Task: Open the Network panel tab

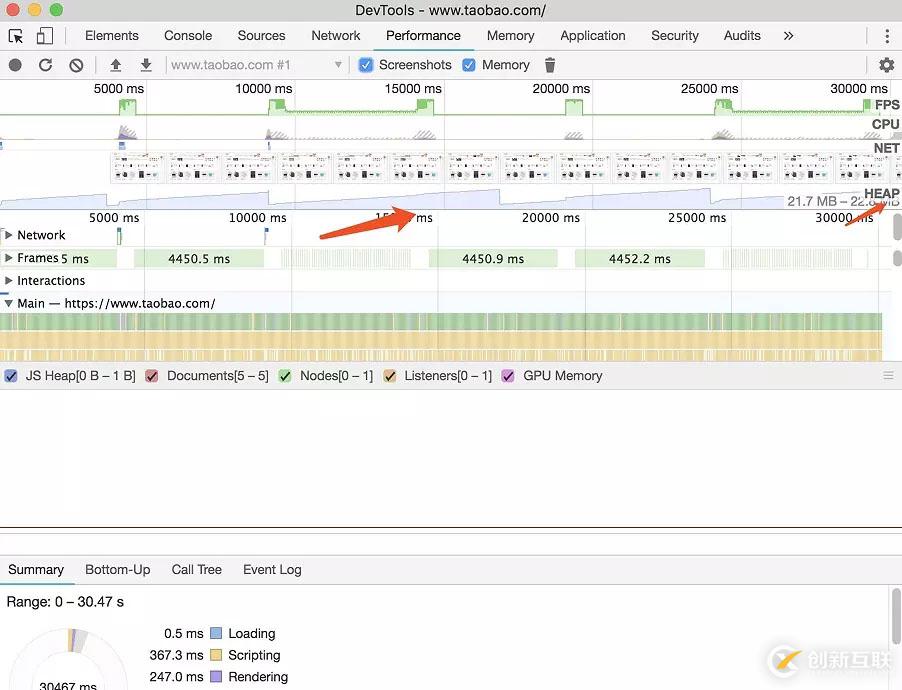Action: (336, 36)
